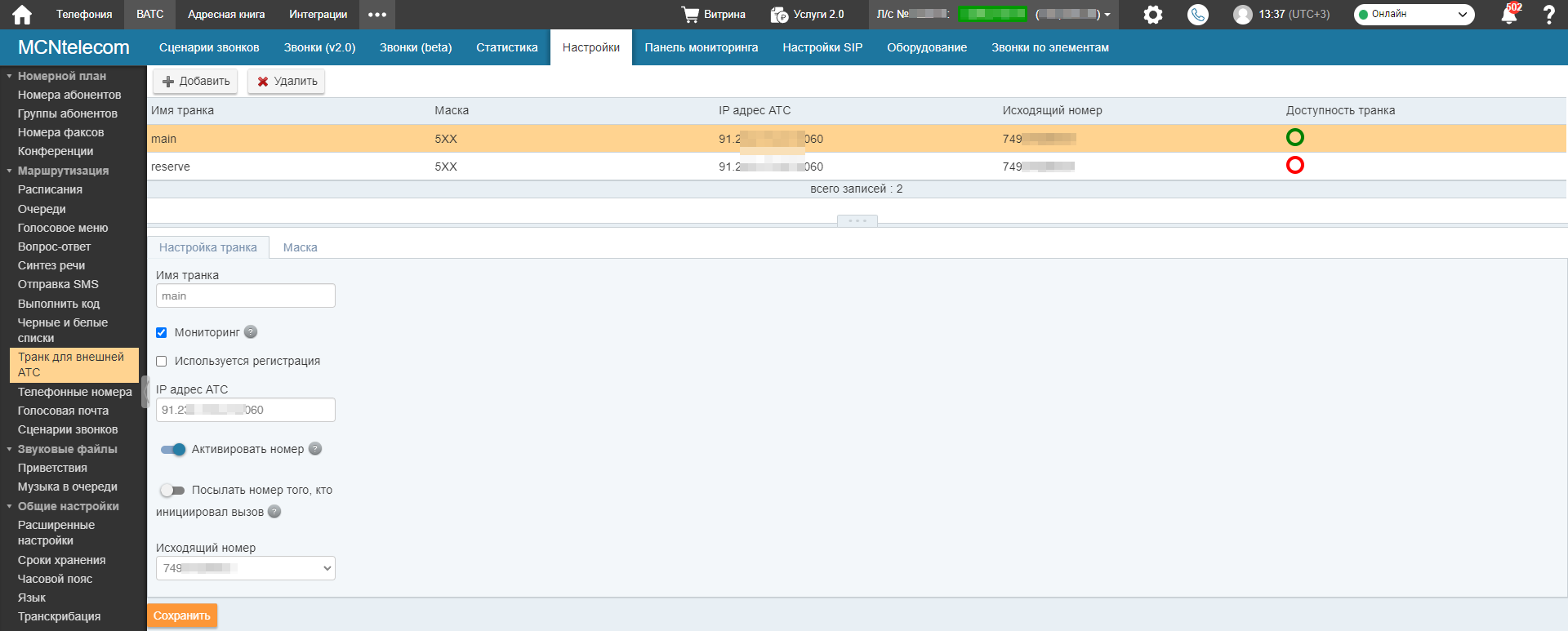The image size is (1568, 631).
Task: Open the Интеграции menu
Action: tap(318, 15)
